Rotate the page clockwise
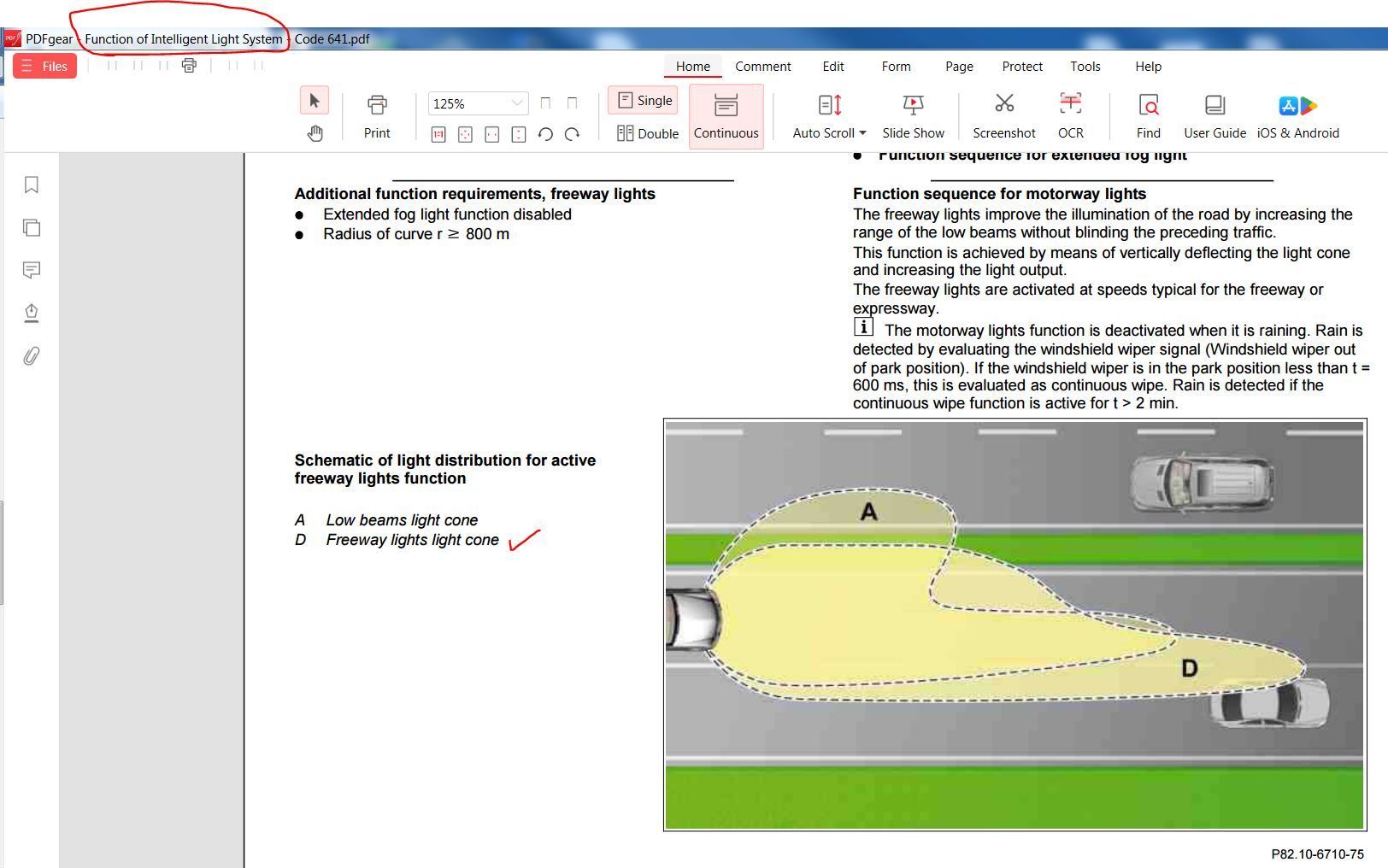Viewport: 1388px width, 868px height. point(573,134)
